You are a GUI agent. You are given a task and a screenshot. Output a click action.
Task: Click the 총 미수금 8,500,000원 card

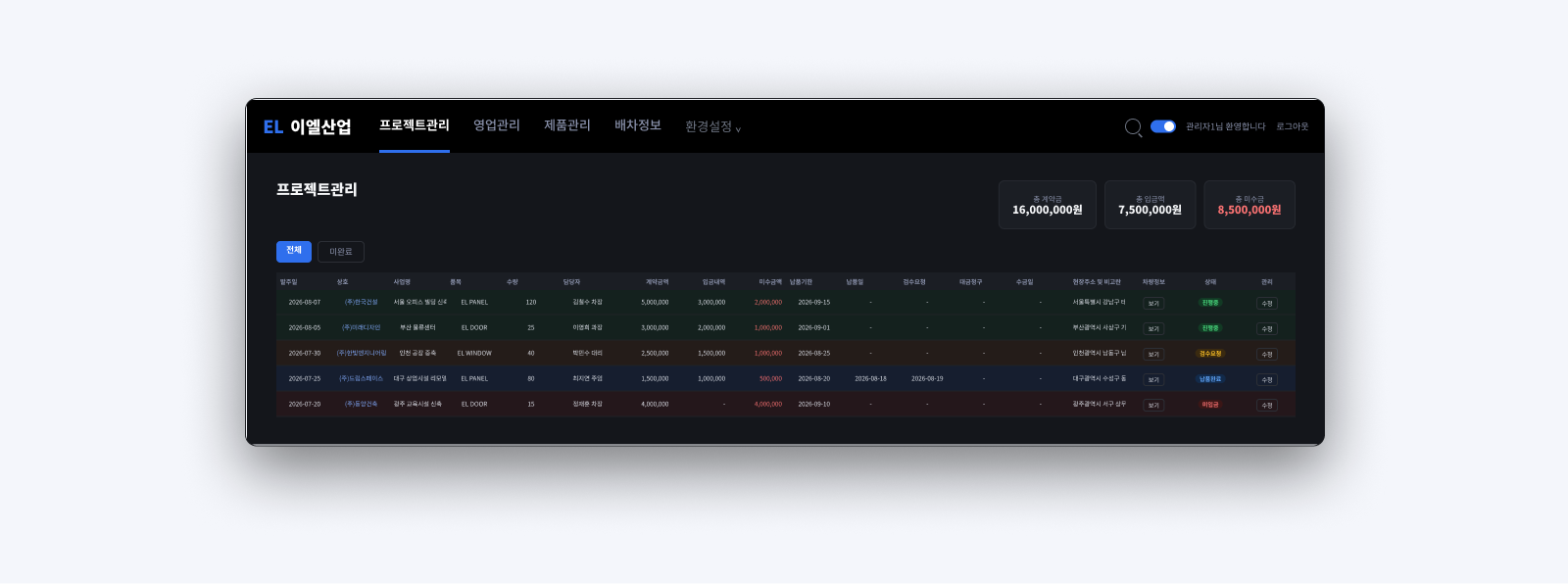click(x=1249, y=205)
